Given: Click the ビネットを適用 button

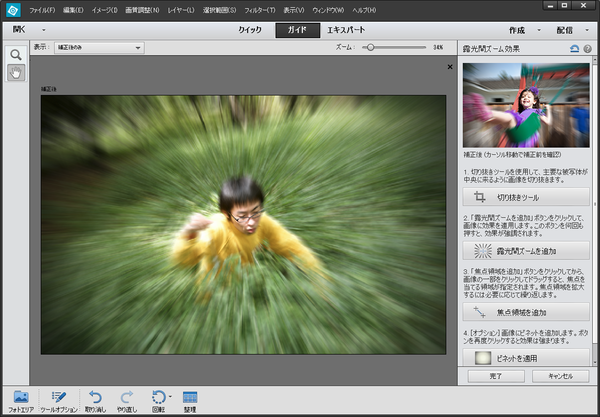Looking at the screenshot, I should point(526,358).
